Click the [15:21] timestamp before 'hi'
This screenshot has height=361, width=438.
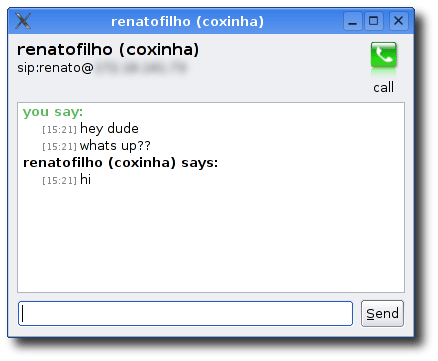(x=60, y=180)
